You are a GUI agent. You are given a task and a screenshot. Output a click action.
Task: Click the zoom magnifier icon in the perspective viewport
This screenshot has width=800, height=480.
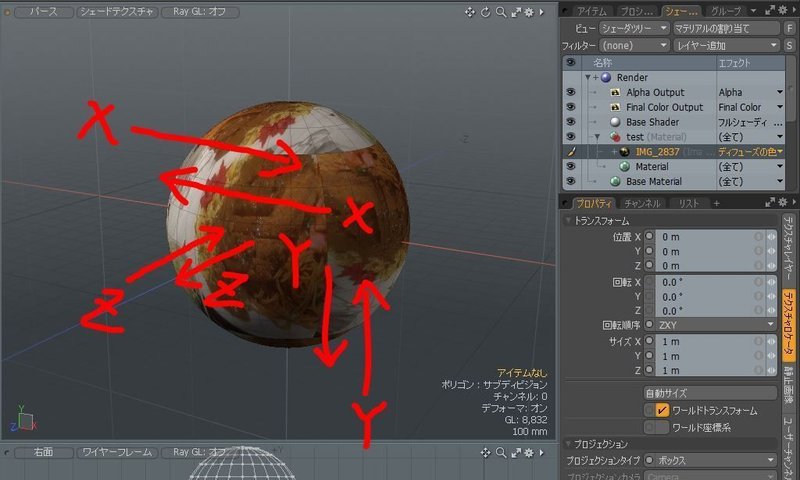pyautogui.click(x=501, y=12)
